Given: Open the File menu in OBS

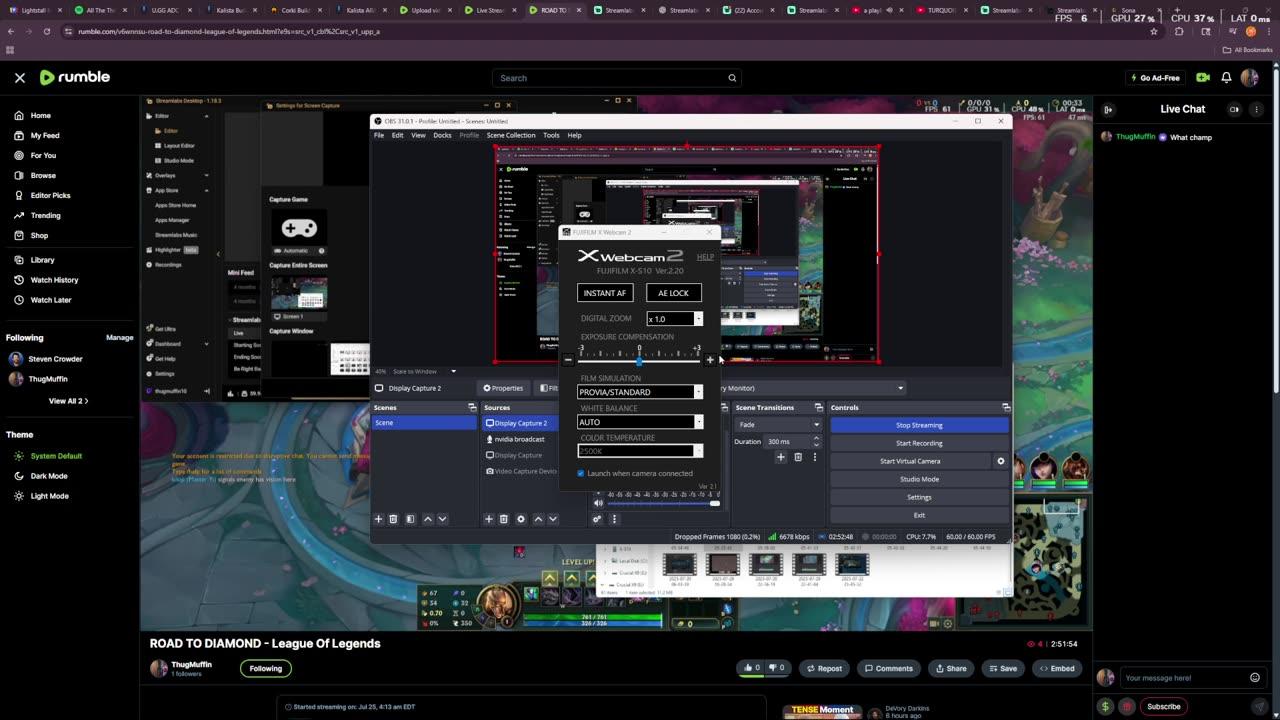Looking at the screenshot, I should pos(379,135).
